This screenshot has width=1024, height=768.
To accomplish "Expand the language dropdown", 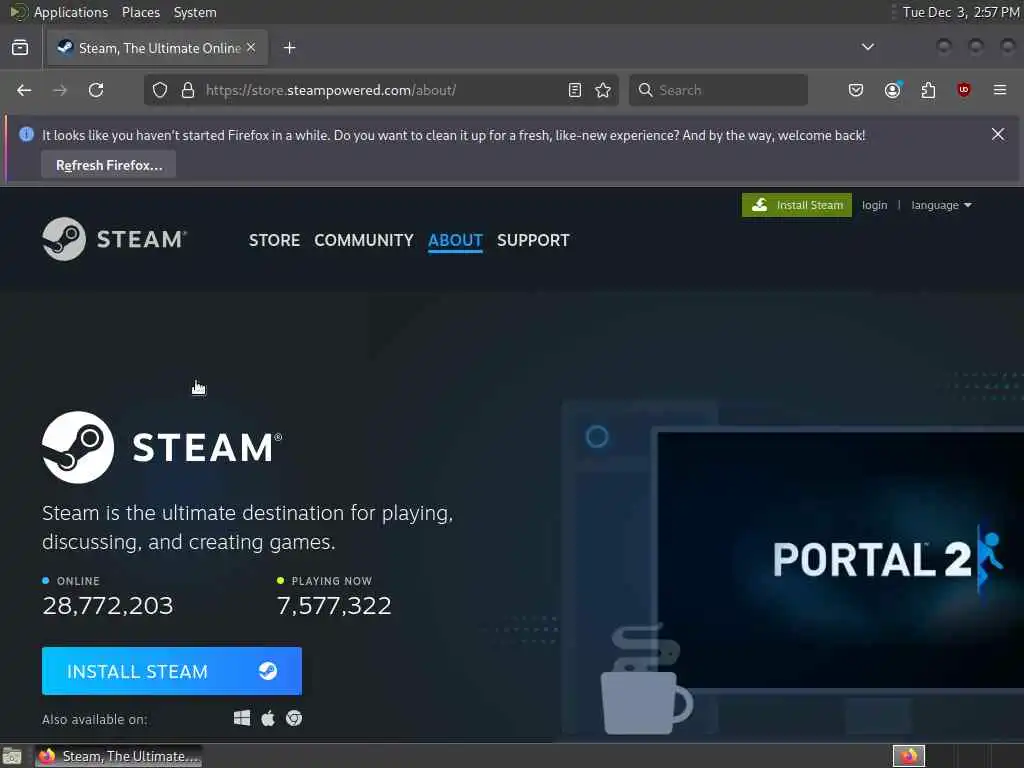I will point(941,205).
